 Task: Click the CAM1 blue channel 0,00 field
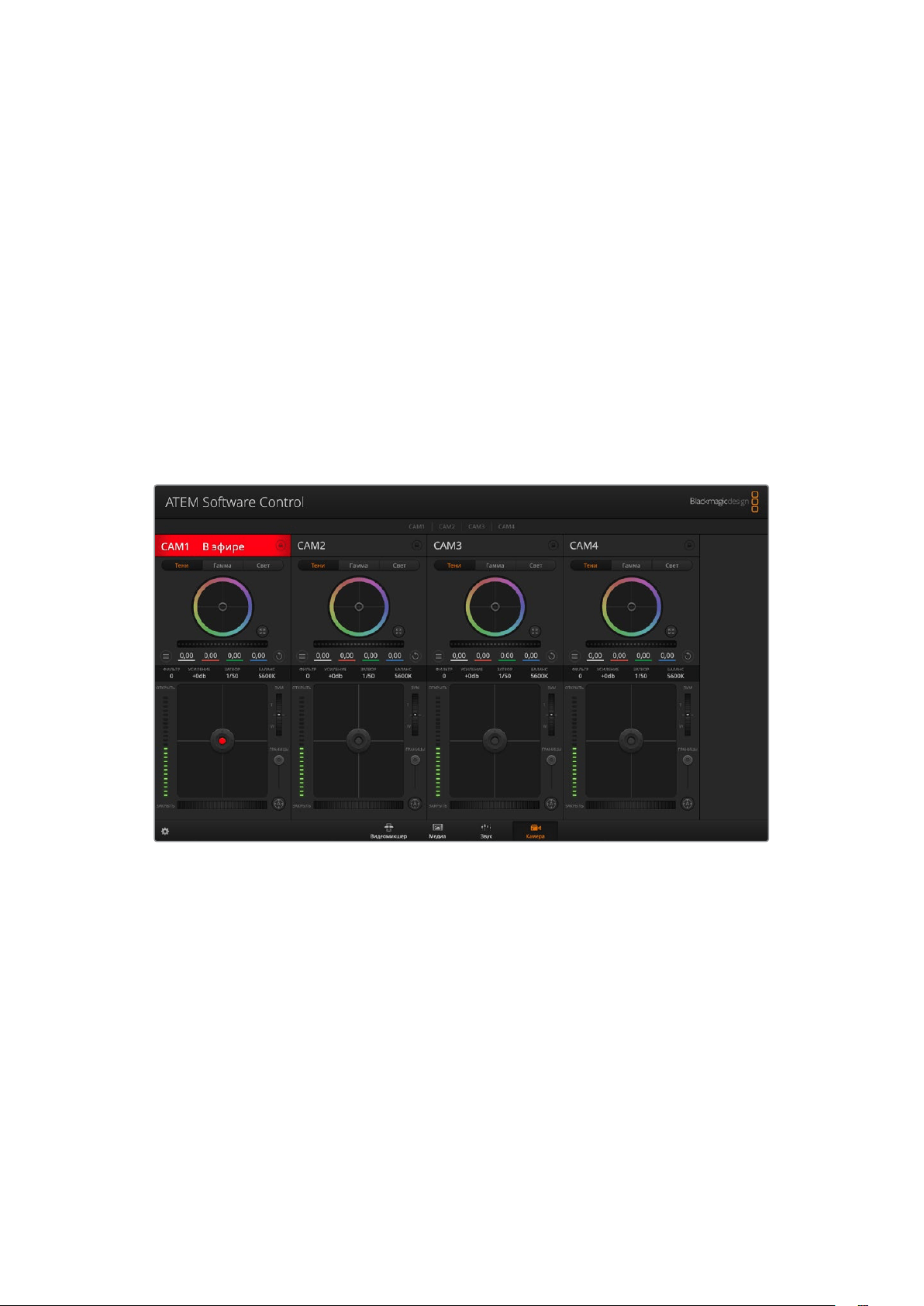coord(259,656)
